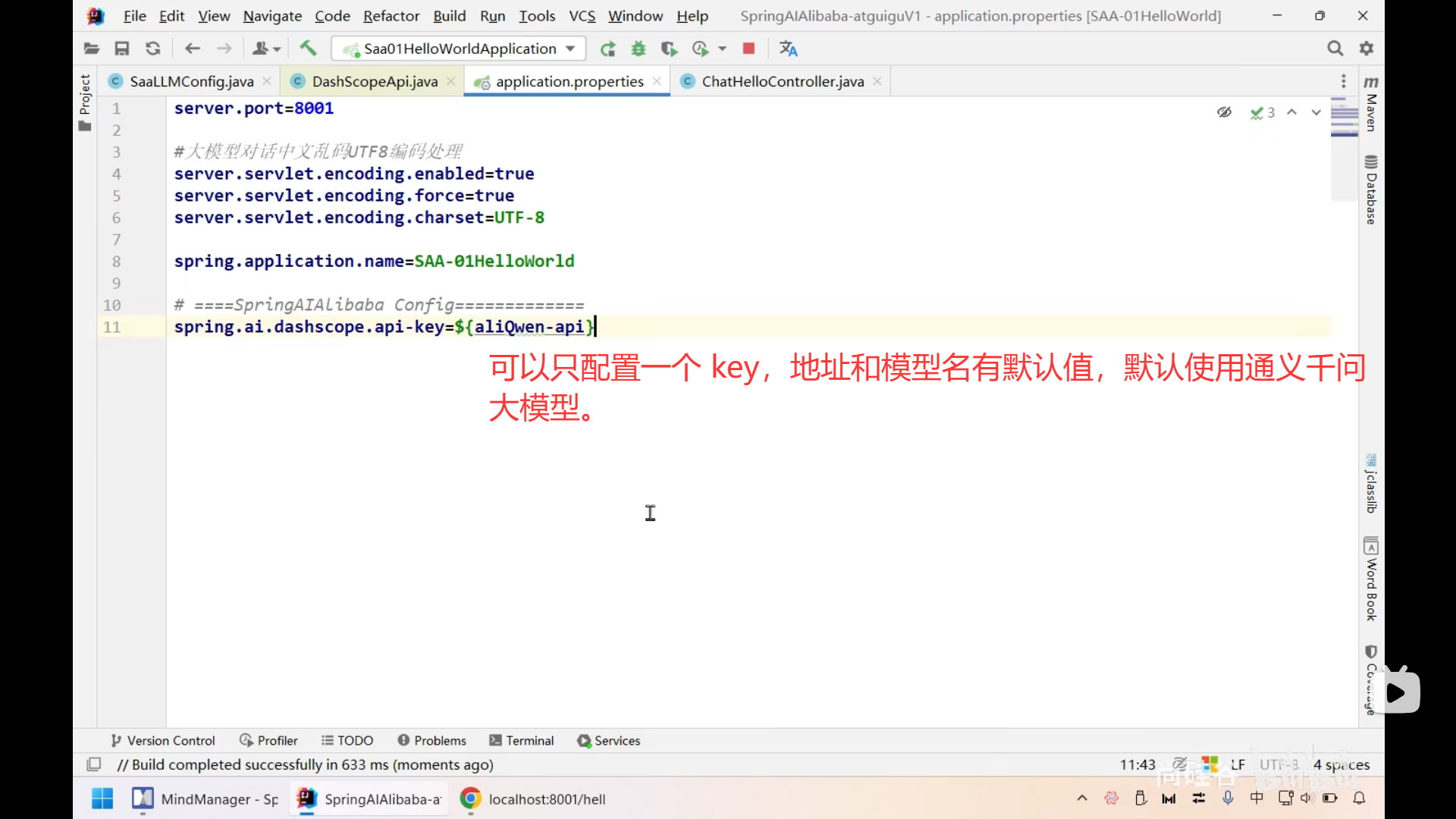This screenshot has width=1456, height=819.
Task: Open the Search Everywhere magnifier
Action: (x=1335, y=49)
